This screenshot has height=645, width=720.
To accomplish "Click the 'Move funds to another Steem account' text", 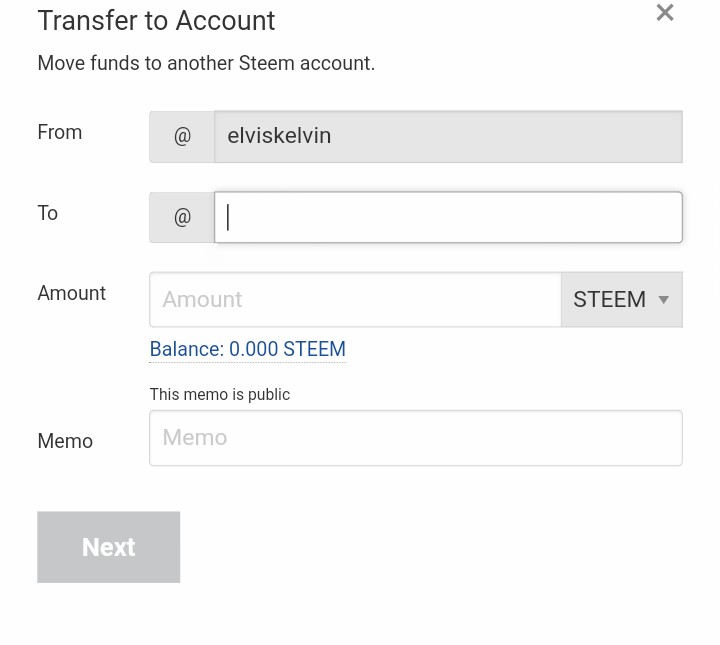I will click(206, 63).
